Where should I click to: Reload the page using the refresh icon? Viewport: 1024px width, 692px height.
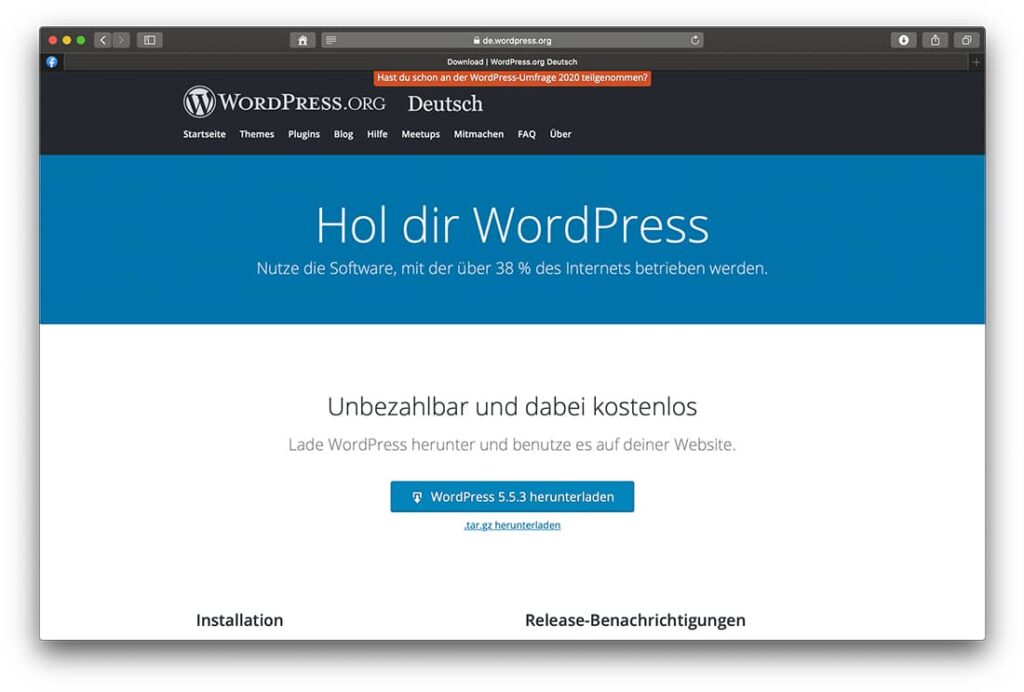(695, 40)
